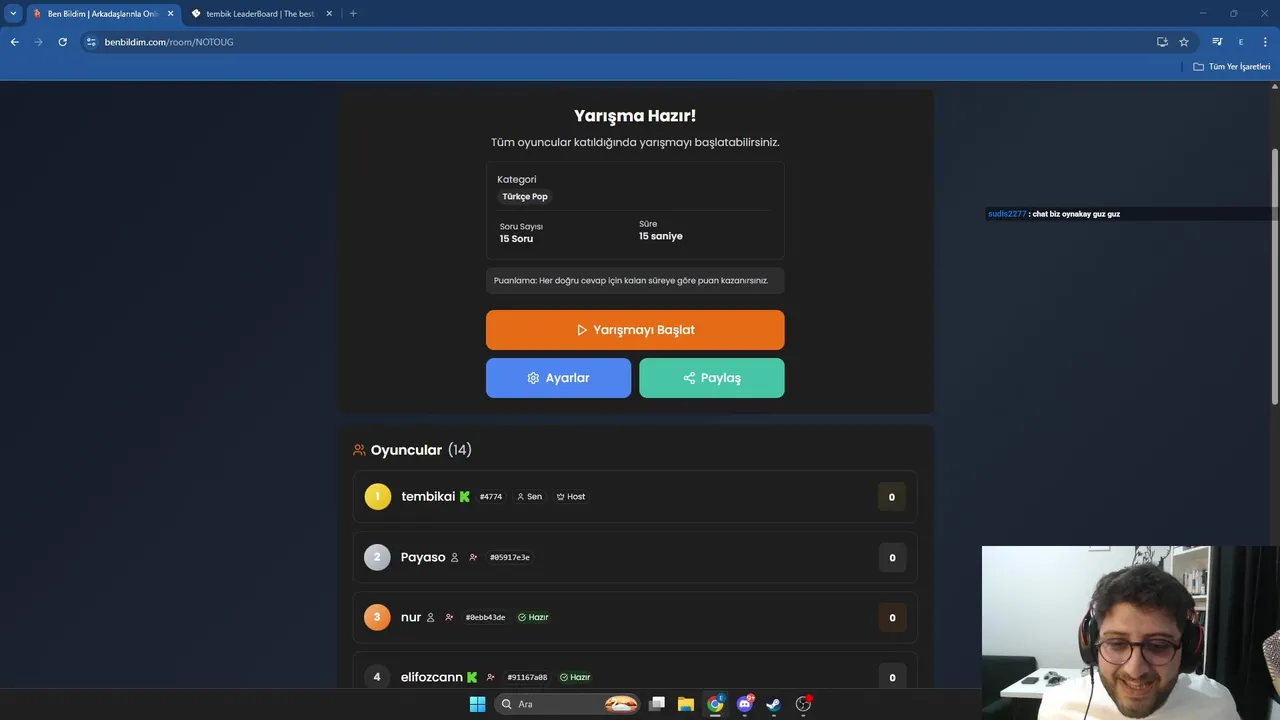This screenshot has width=1280, height=720.
Task: Open Tüm Yer İşaretleri bookmarks folder
Action: coord(1232,67)
